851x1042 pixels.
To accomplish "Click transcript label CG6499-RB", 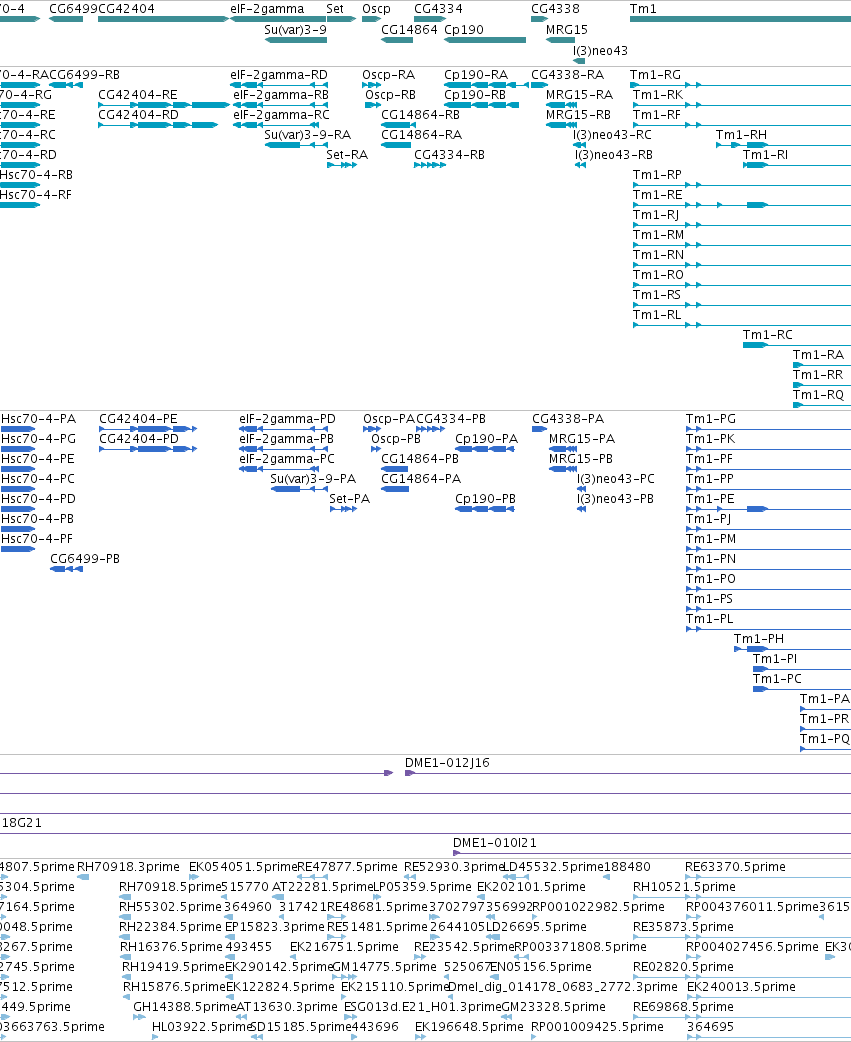I will [84, 75].
